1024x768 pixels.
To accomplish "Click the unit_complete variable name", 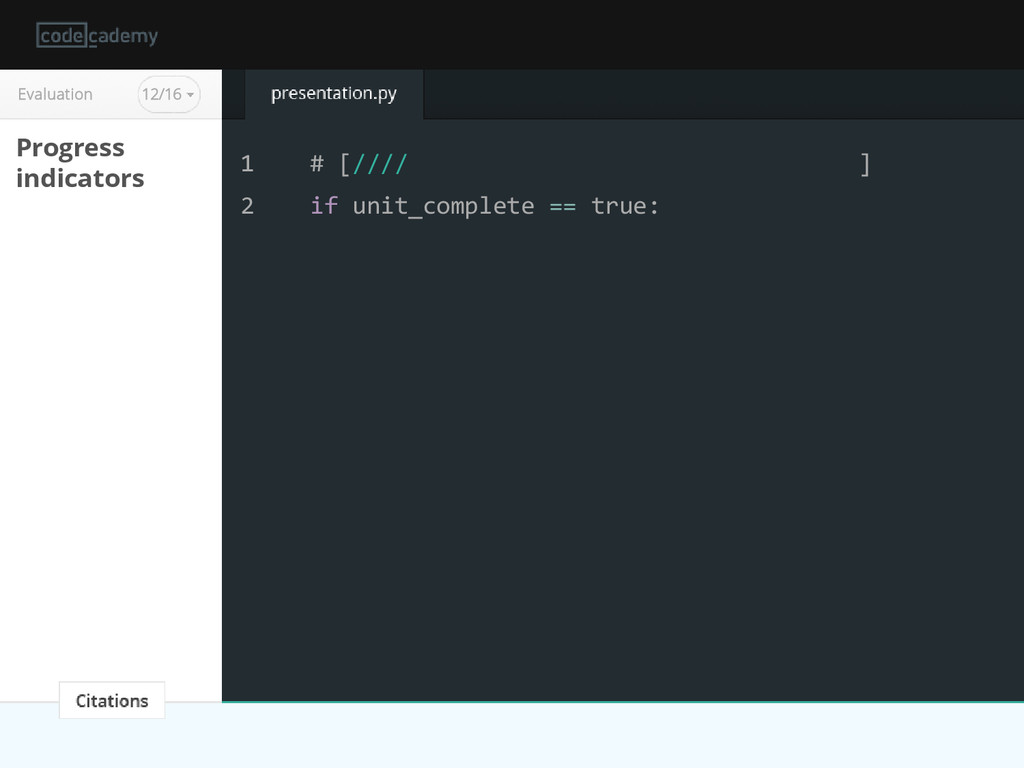I will coord(443,206).
